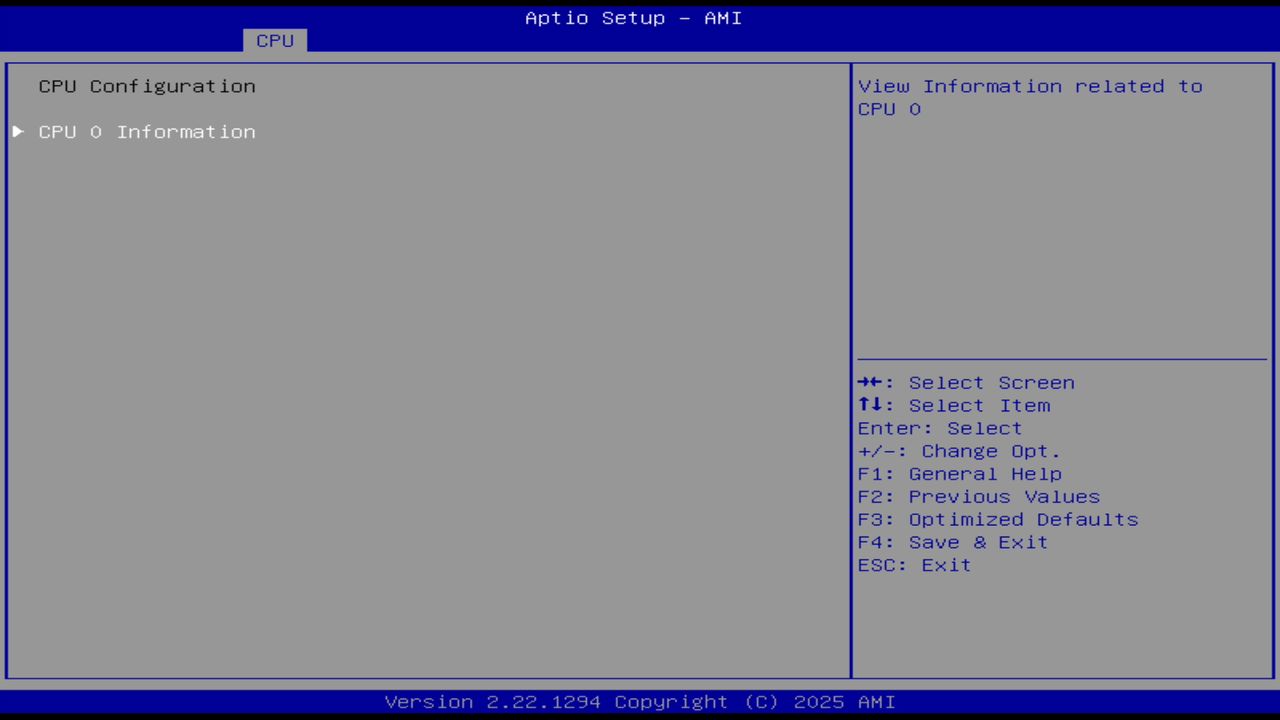Click the F2 Previous Values legend item
This screenshot has height=720, width=1280.
(x=977, y=496)
